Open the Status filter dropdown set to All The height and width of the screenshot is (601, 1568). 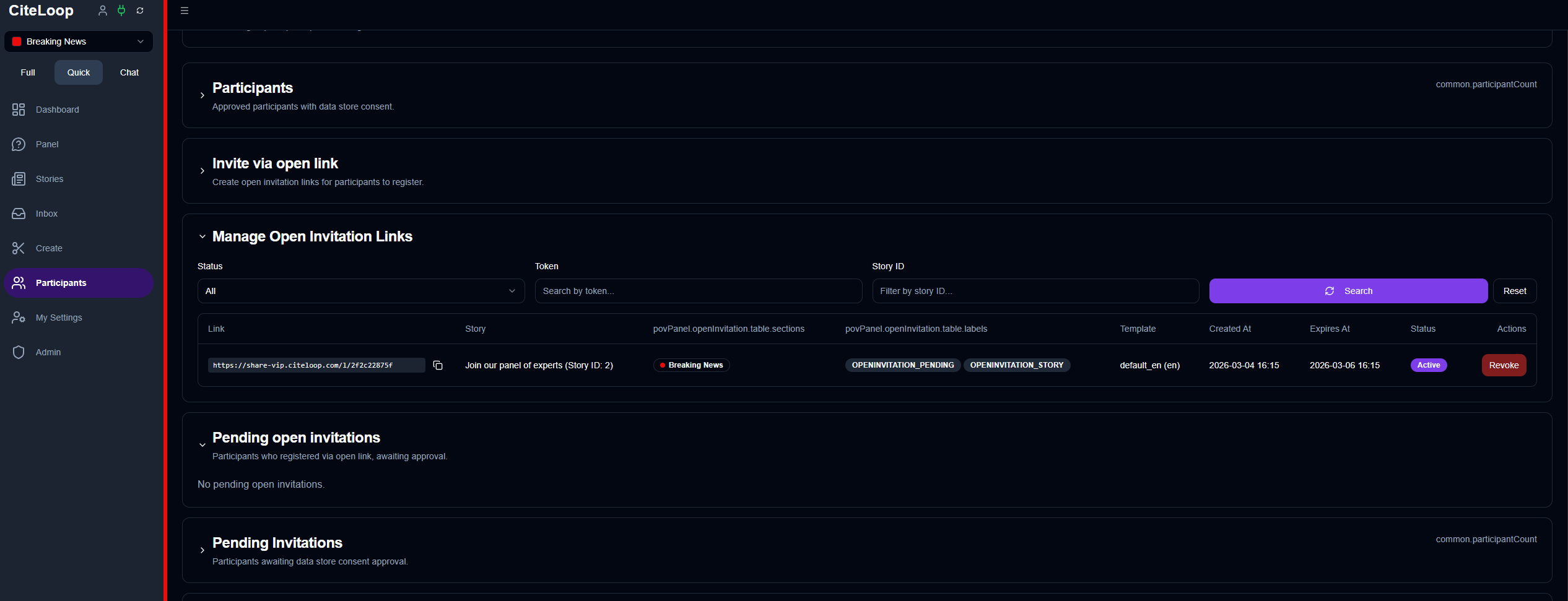pos(361,291)
